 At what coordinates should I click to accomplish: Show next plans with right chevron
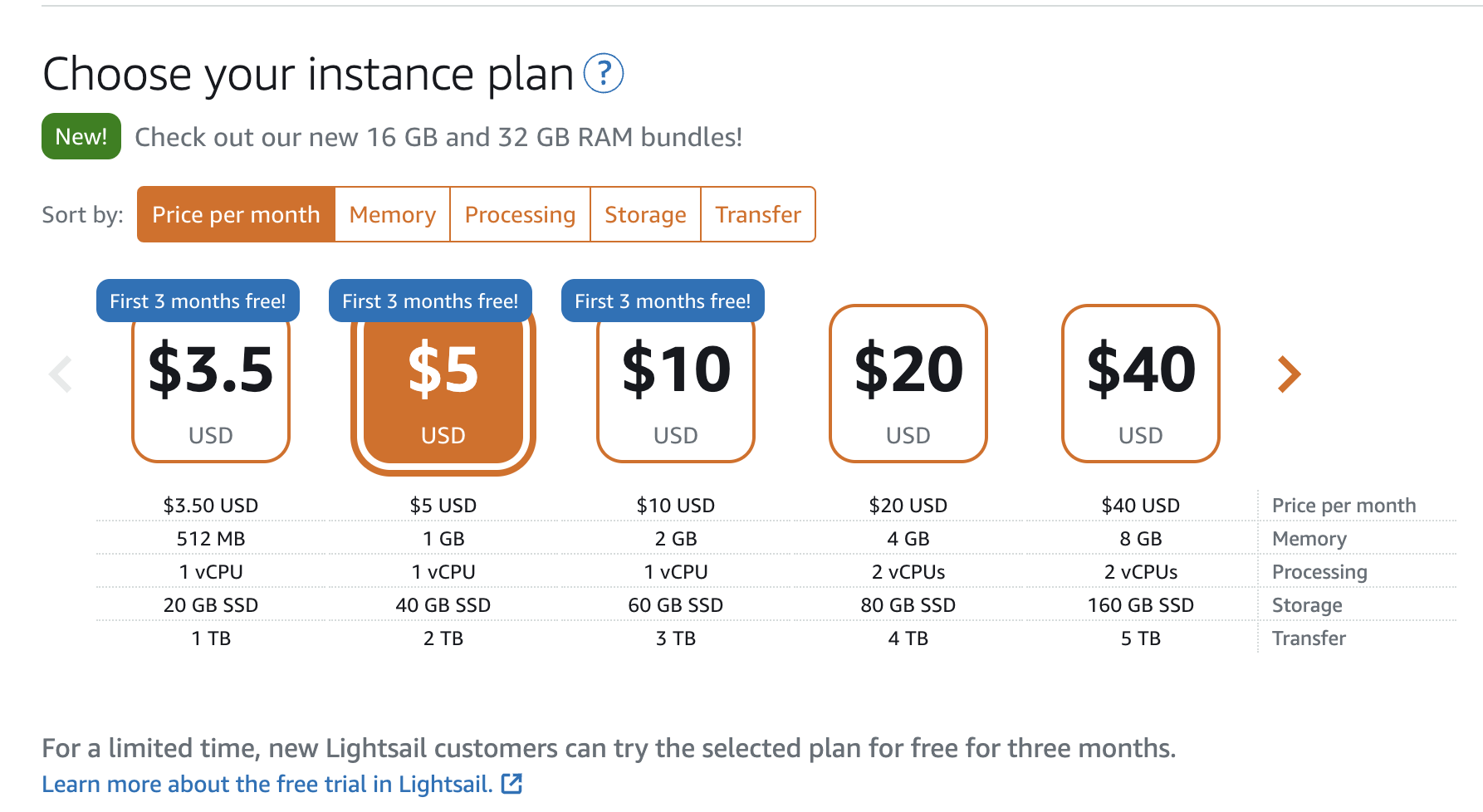pyautogui.click(x=1288, y=374)
